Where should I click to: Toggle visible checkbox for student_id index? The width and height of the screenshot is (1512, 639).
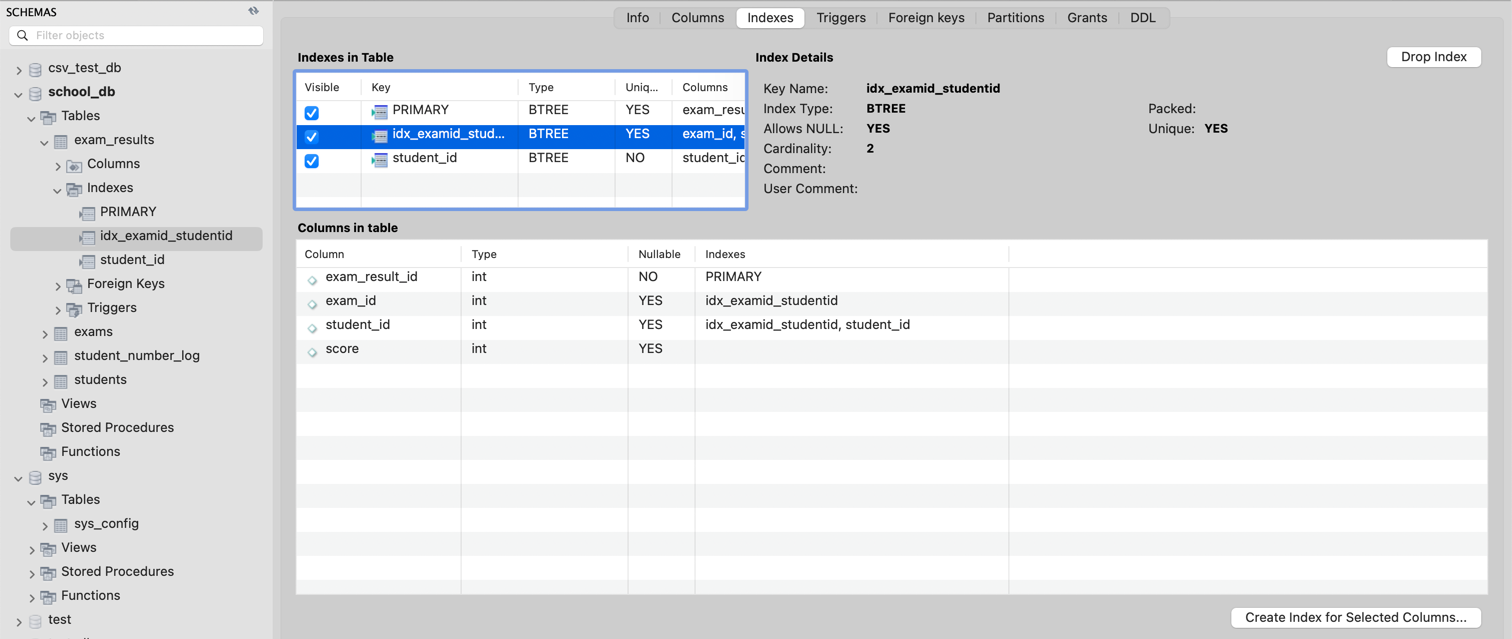(x=312, y=160)
